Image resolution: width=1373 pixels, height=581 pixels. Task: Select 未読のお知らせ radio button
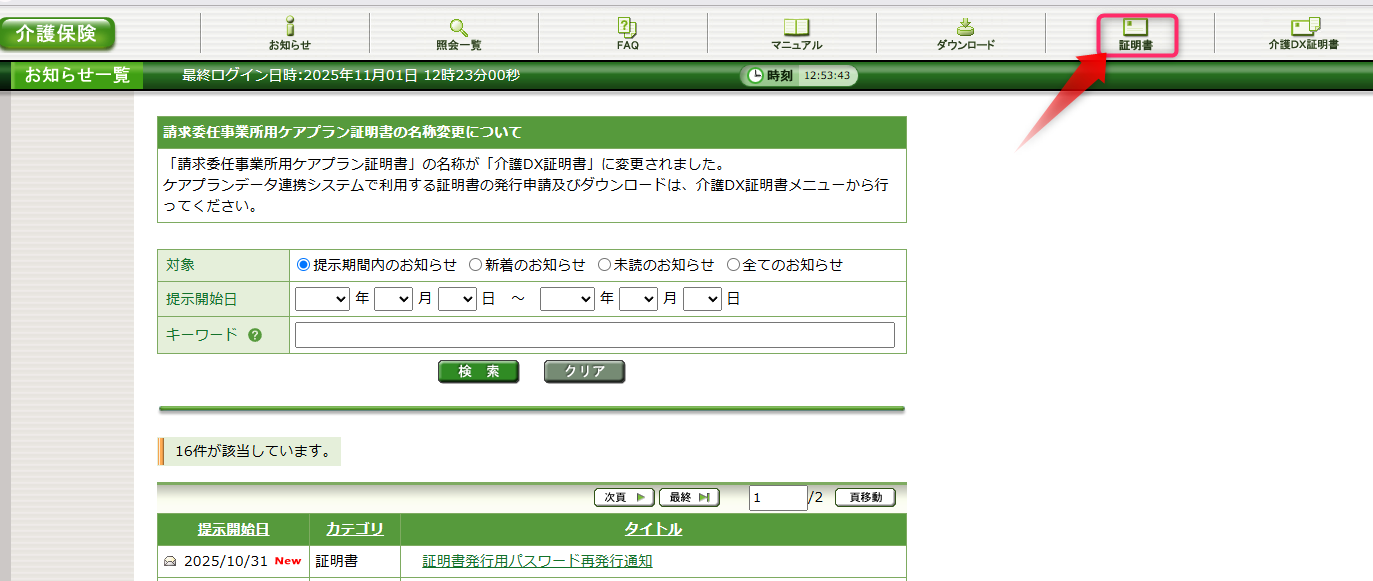tap(604, 265)
